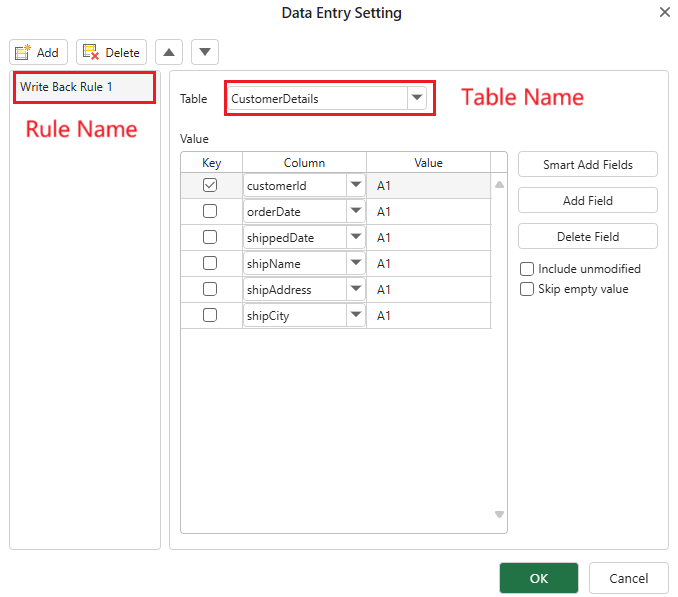
Task: Close the Data Entry Setting dialog
Action: tap(664, 12)
